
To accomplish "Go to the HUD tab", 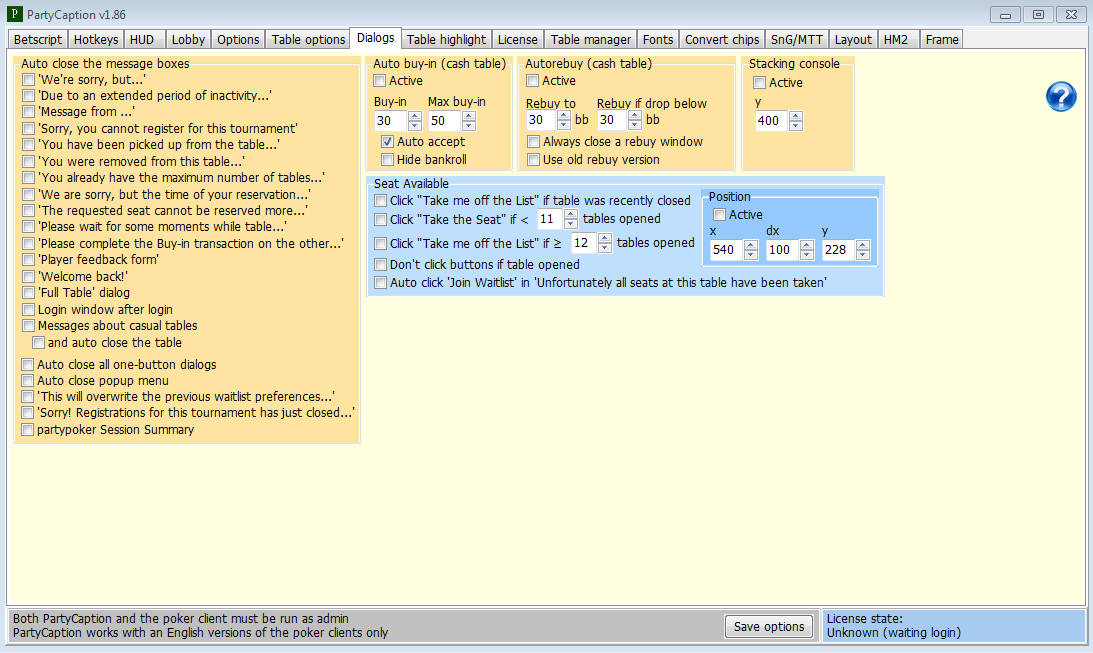I will click(142, 40).
